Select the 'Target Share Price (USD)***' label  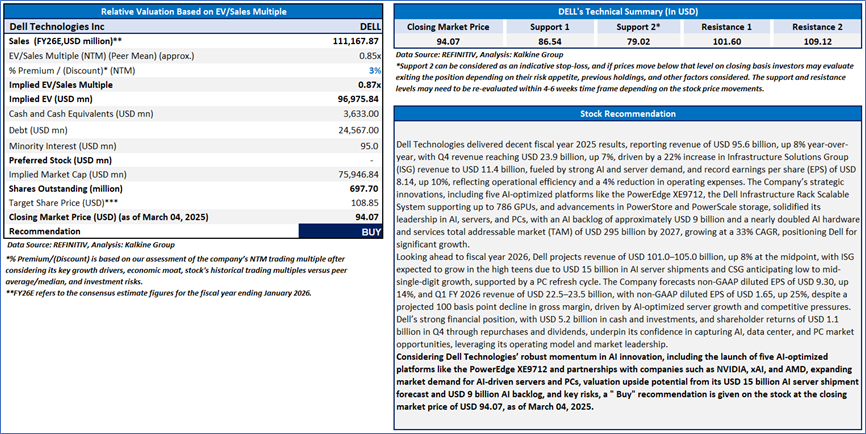coord(64,203)
